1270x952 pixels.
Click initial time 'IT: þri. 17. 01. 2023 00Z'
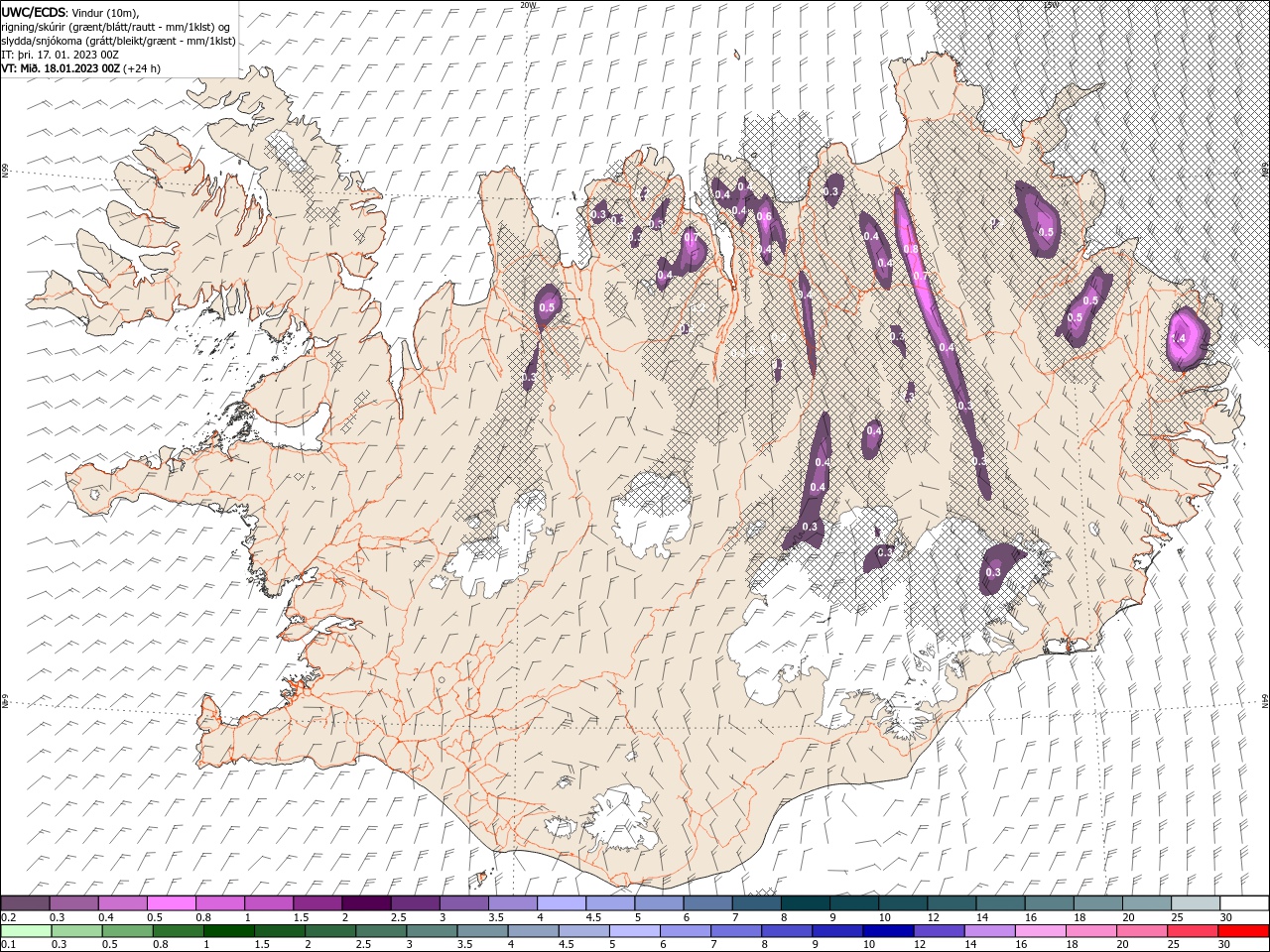click(x=61, y=55)
